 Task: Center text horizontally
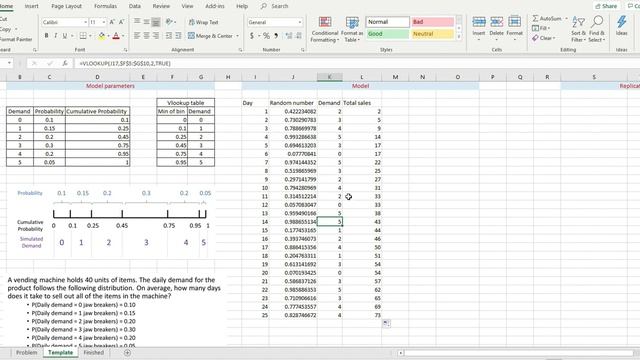[x=146, y=36]
